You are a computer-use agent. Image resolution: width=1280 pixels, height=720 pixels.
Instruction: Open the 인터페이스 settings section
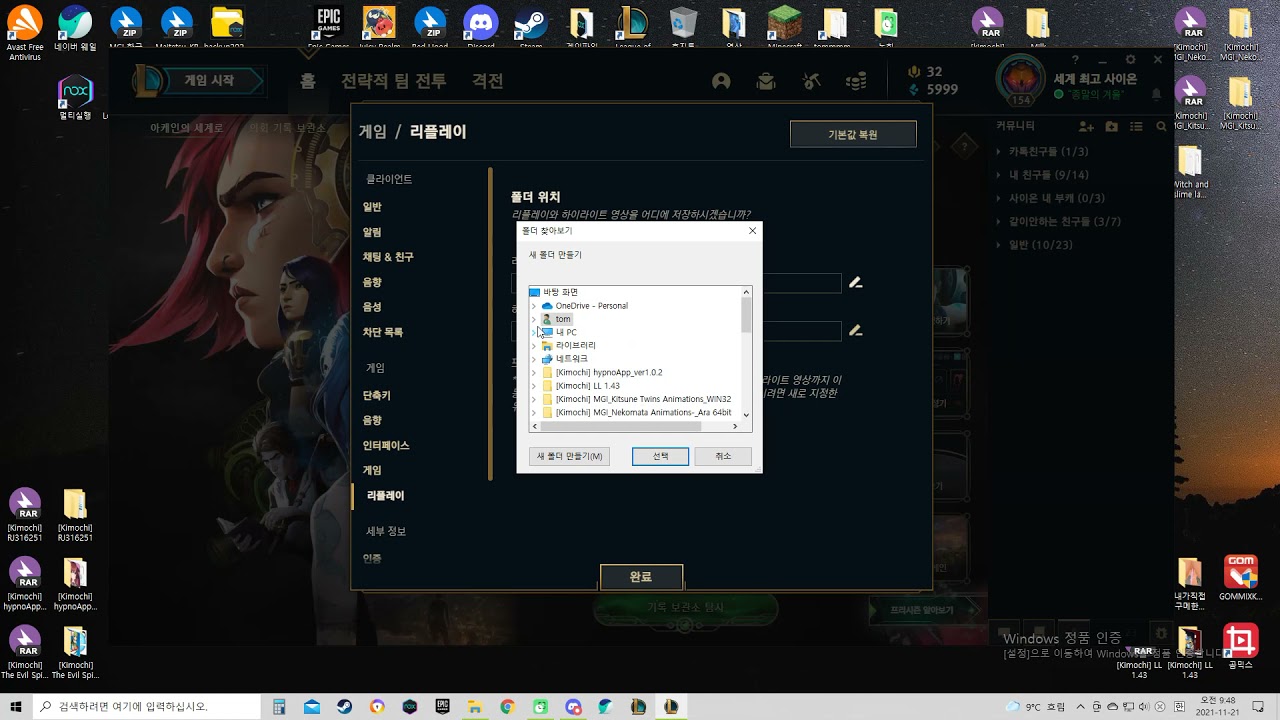pos(386,446)
